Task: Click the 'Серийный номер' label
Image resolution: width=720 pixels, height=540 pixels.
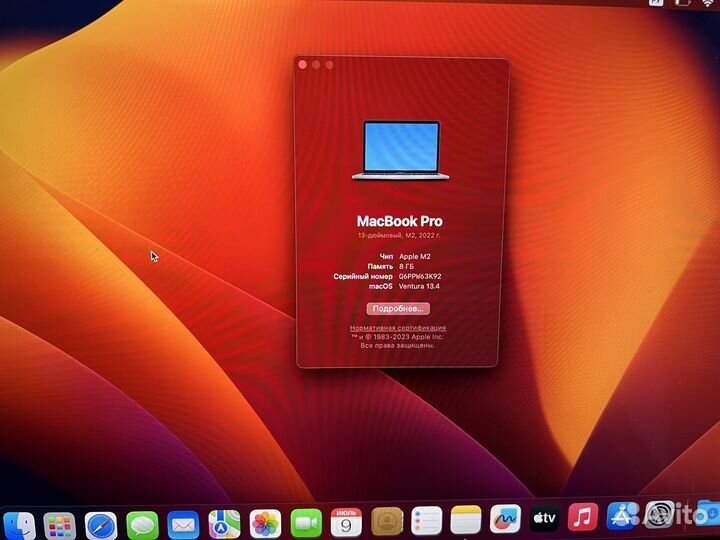Action: click(x=363, y=276)
